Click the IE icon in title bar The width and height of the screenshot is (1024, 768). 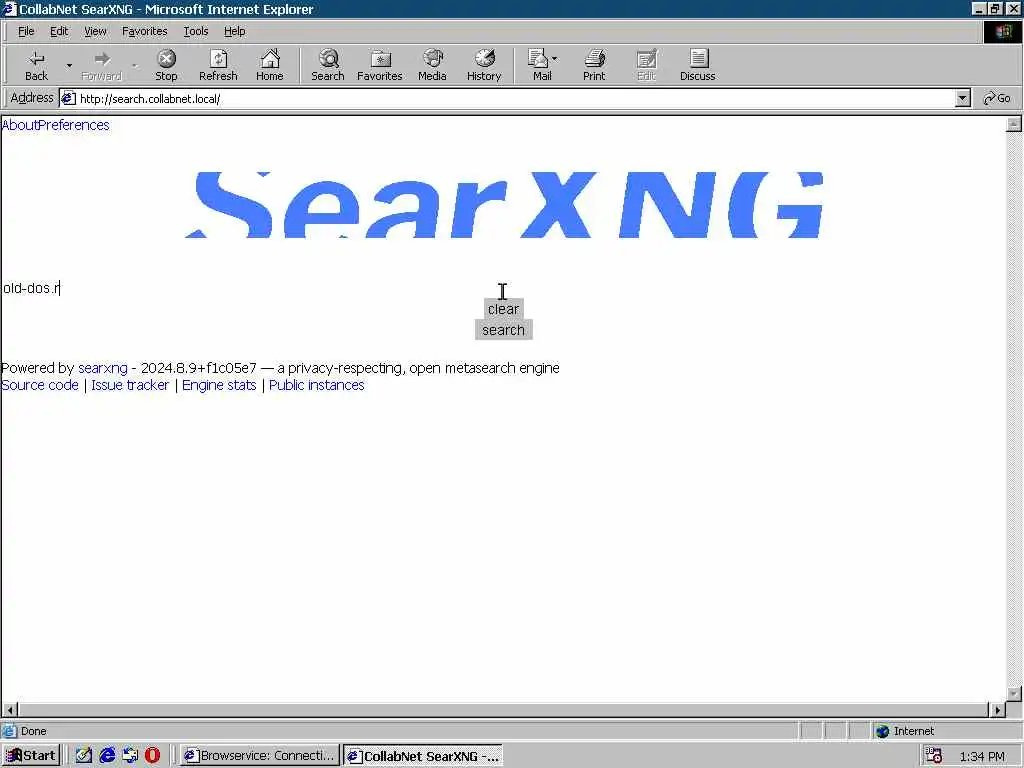[x=8, y=9]
